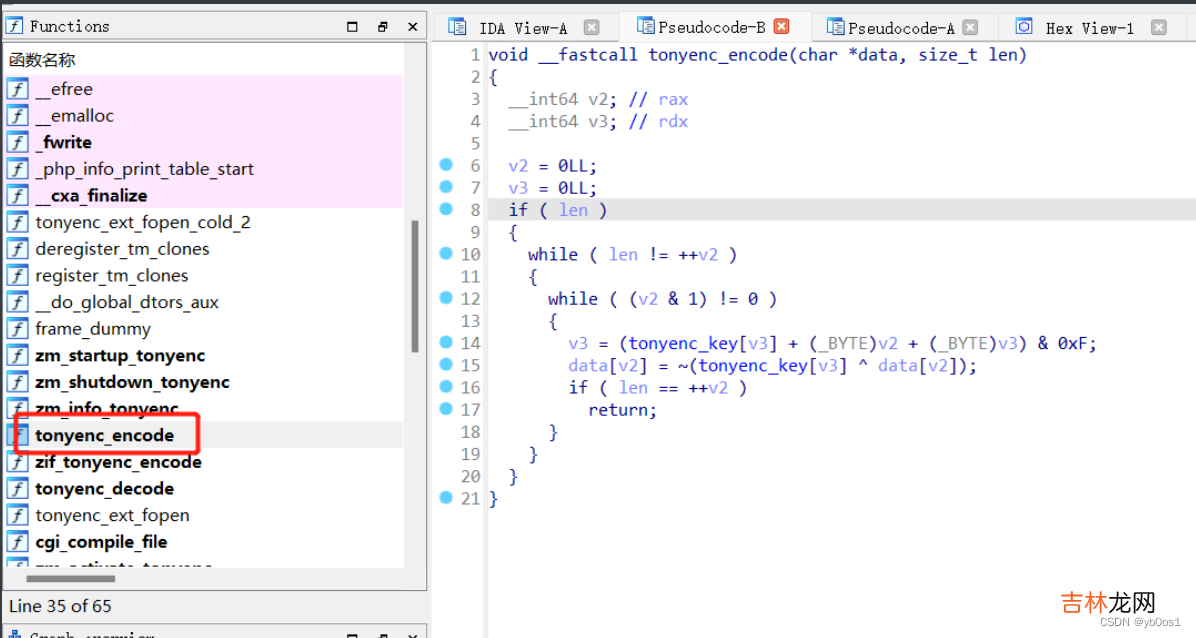Click the Functions list horizontal scrollbar
The width and height of the screenshot is (1196, 638).
70,578
